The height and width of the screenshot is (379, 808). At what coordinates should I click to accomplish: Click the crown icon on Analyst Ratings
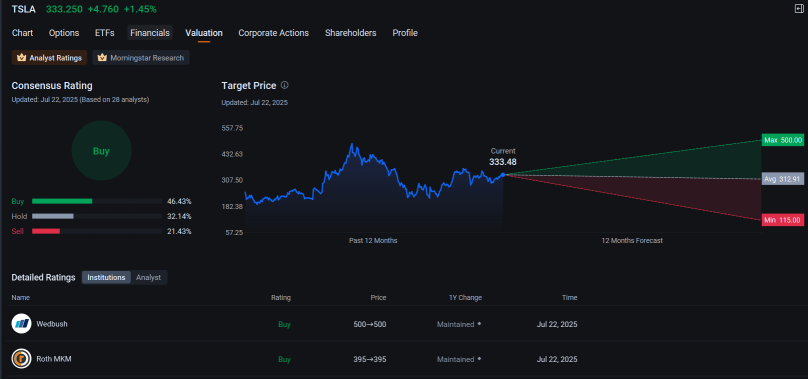coord(21,58)
